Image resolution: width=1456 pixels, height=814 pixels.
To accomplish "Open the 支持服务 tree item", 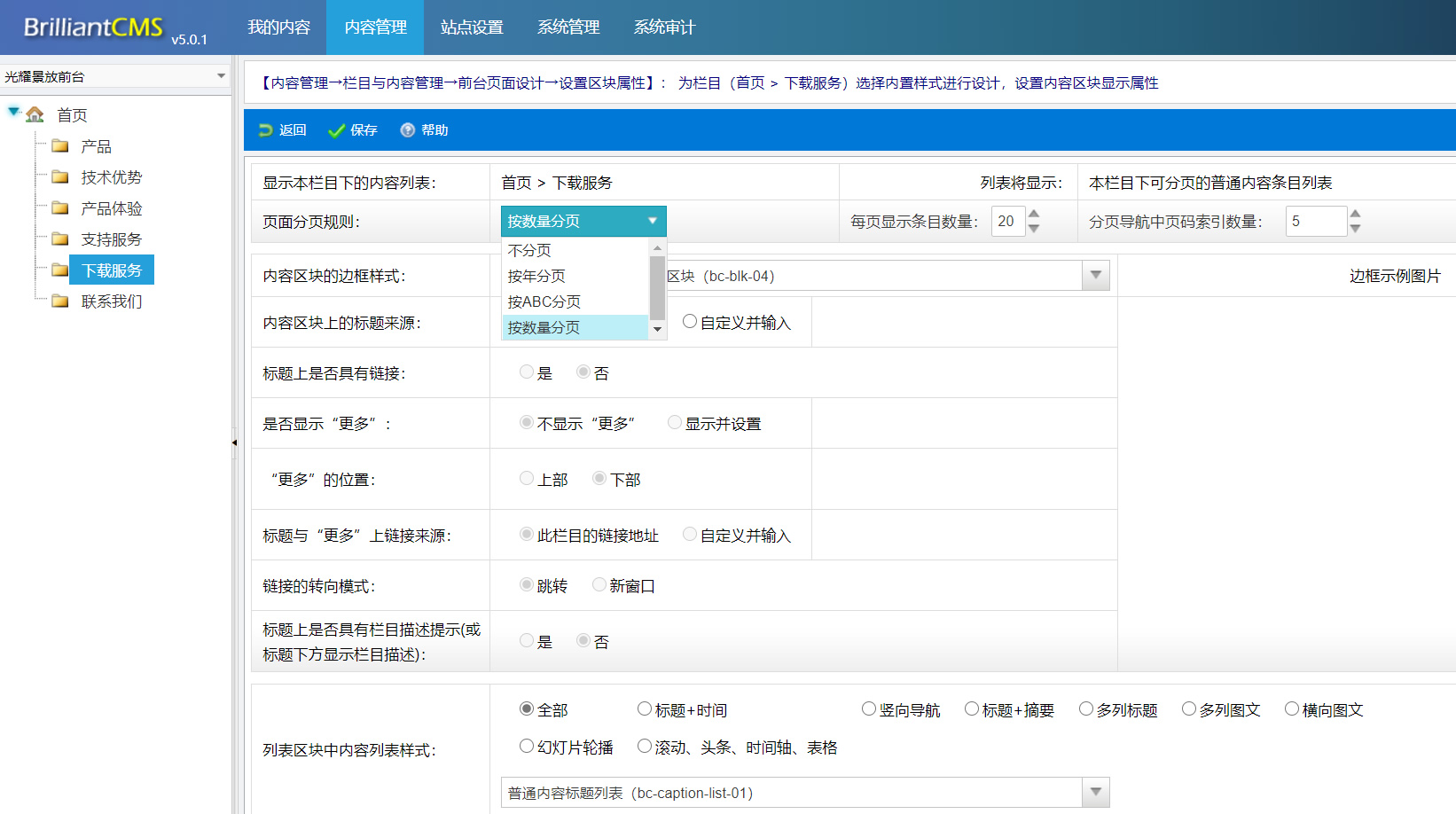I will coord(111,239).
